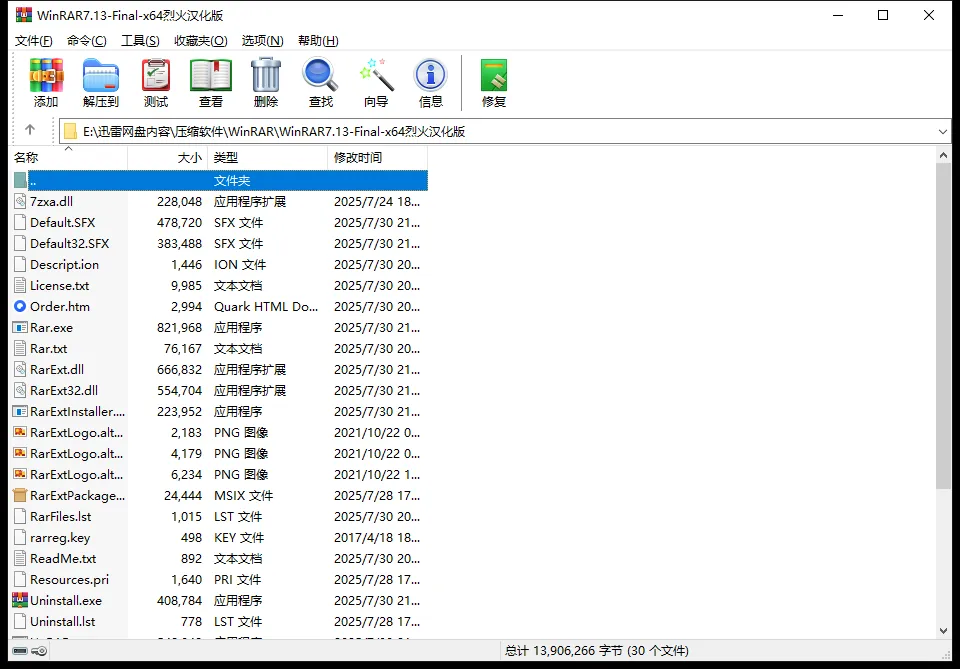960x669 pixels.
Task: Click the KEY 文件 type cell
Action: coord(239,537)
